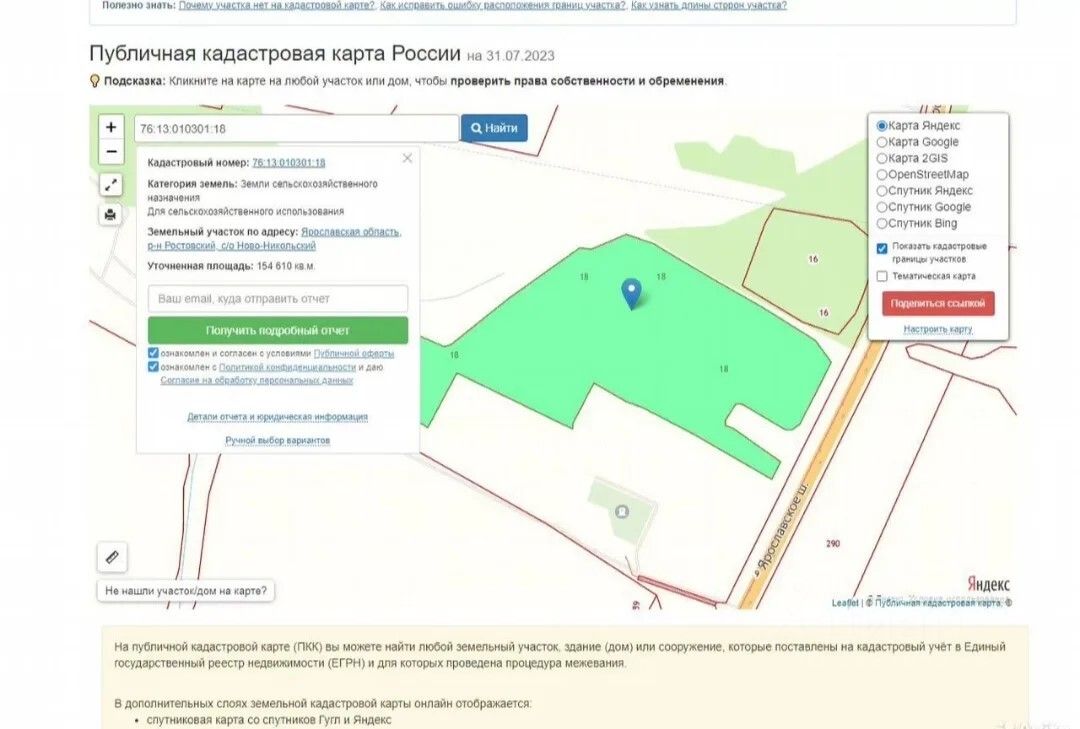Click the Найти search button

pyautogui.click(x=494, y=128)
